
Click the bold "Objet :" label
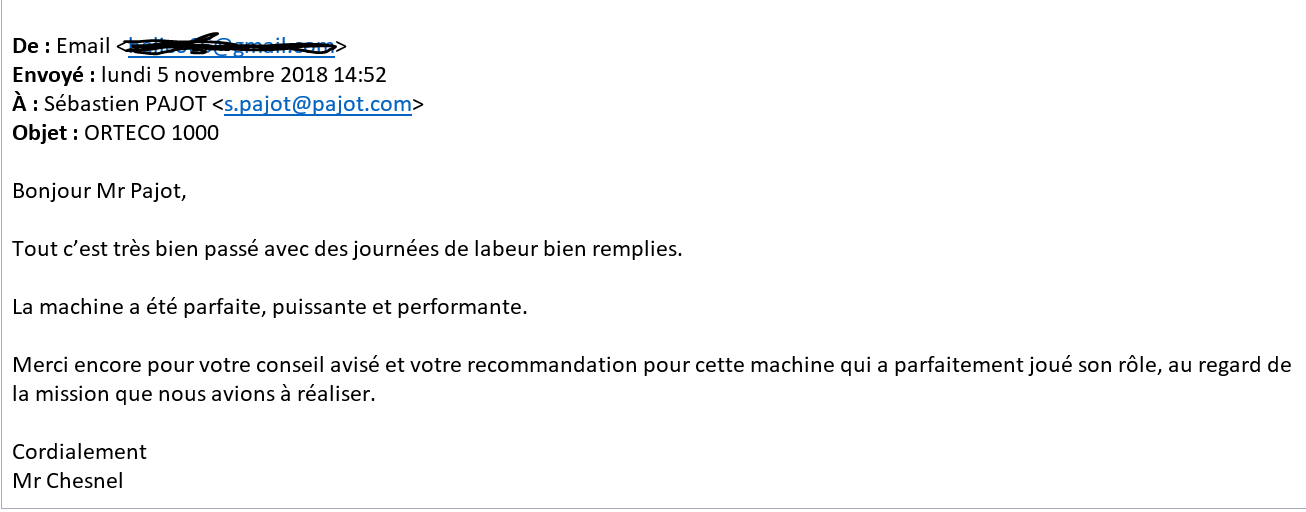[x=45, y=133]
